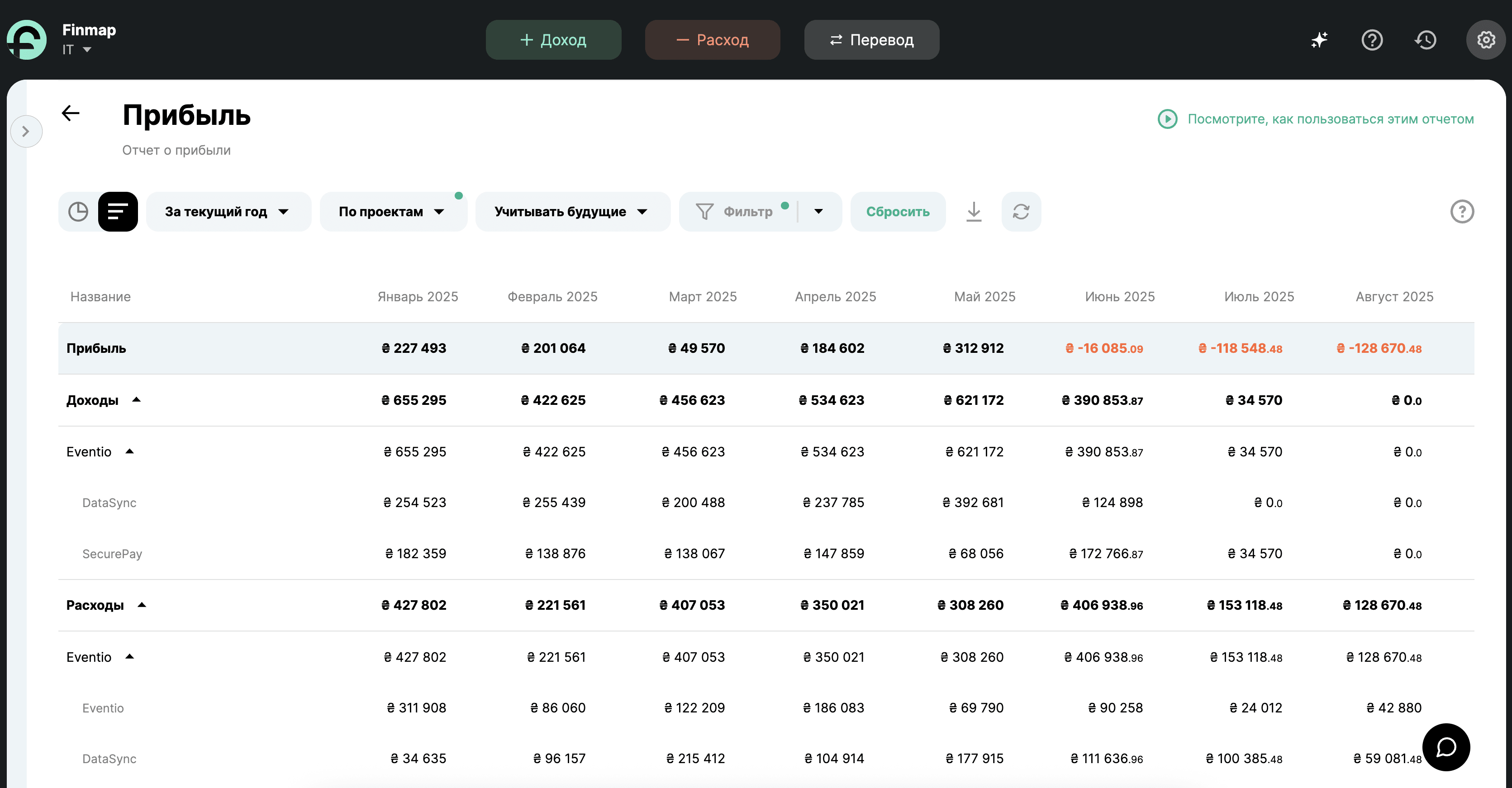The height and width of the screenshot is (788, 1512).
Task: Click DataSync January income ₴ 254 523
Action: pyautogui.click(x=414, y=502)
